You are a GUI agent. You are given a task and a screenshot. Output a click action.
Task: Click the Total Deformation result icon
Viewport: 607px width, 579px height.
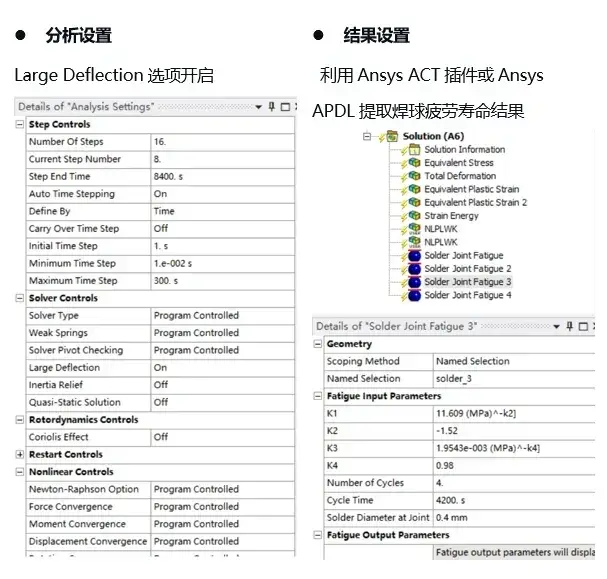[414, 176]
